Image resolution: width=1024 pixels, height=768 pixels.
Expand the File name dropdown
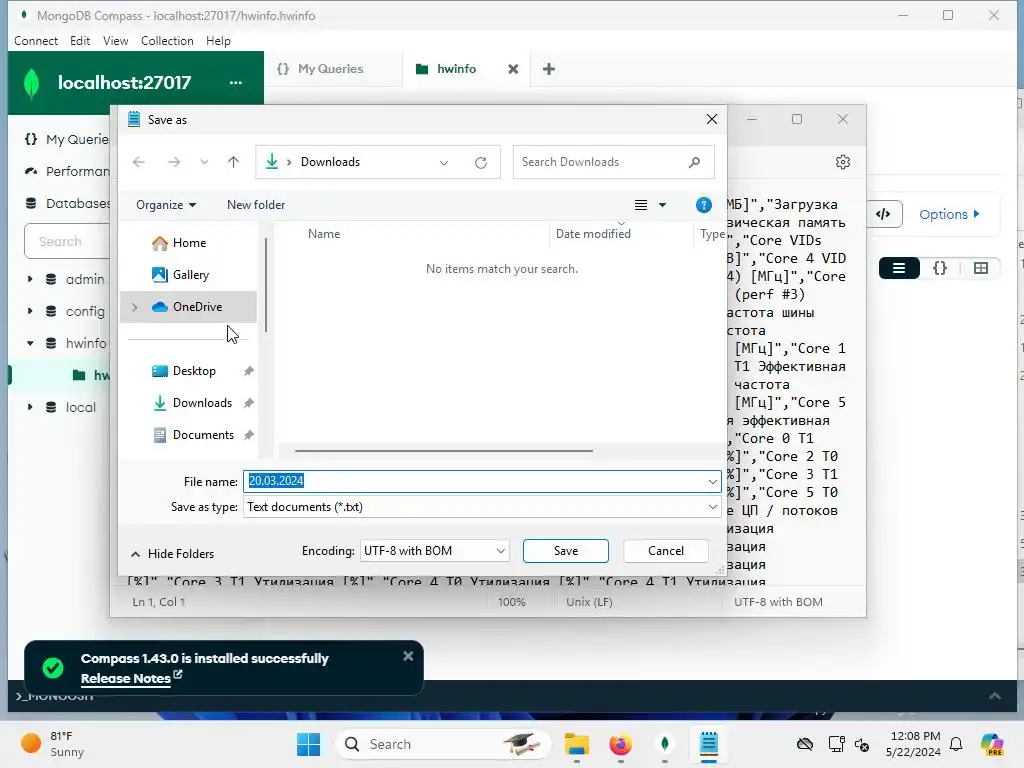[712, 482]
